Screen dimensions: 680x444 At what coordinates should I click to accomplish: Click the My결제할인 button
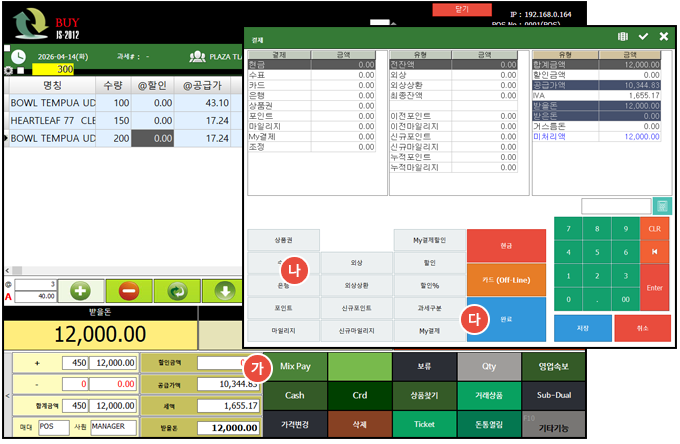[429, 240]
